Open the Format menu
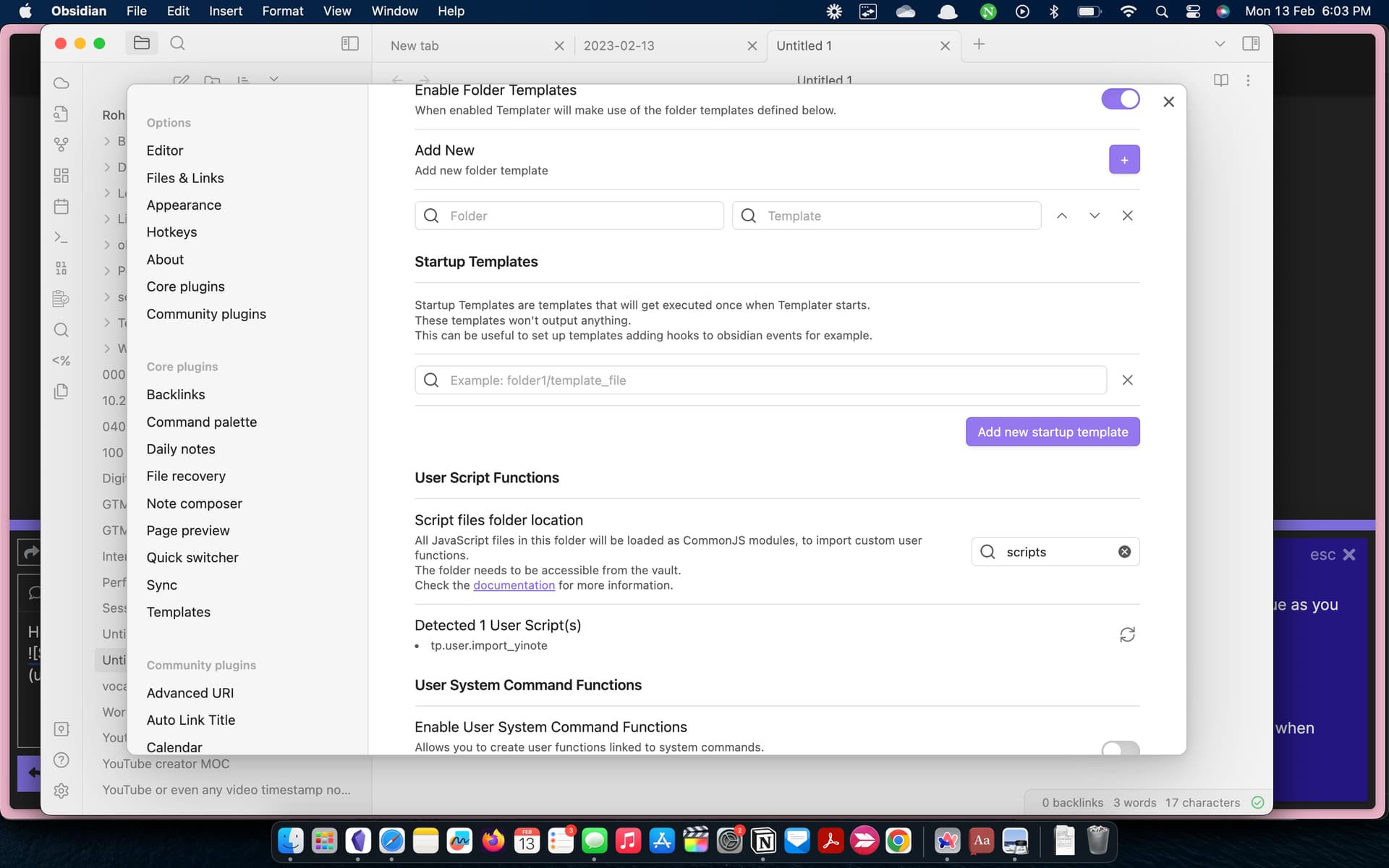 [282, 11]
